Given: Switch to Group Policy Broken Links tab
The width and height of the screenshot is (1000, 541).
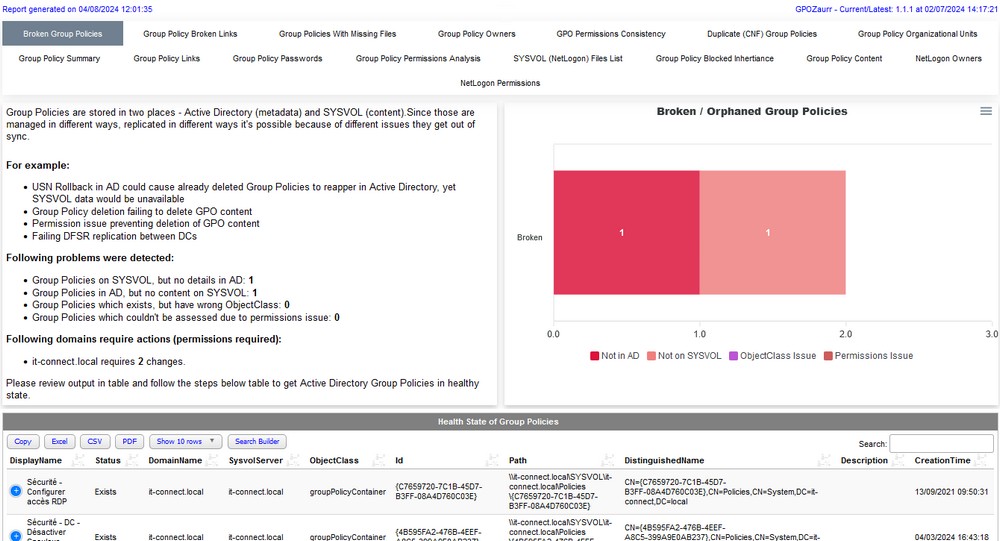Looking at the screenshot, I should 190,33.
